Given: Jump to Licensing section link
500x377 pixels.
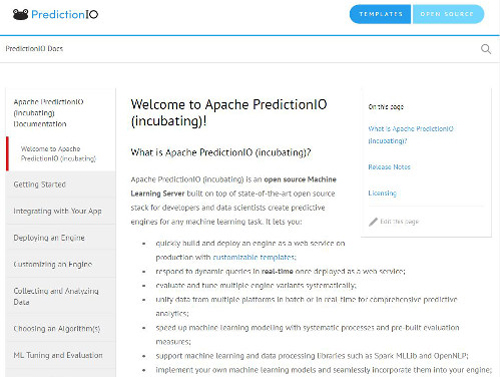Looking at the screenshot, I should 382,193.
